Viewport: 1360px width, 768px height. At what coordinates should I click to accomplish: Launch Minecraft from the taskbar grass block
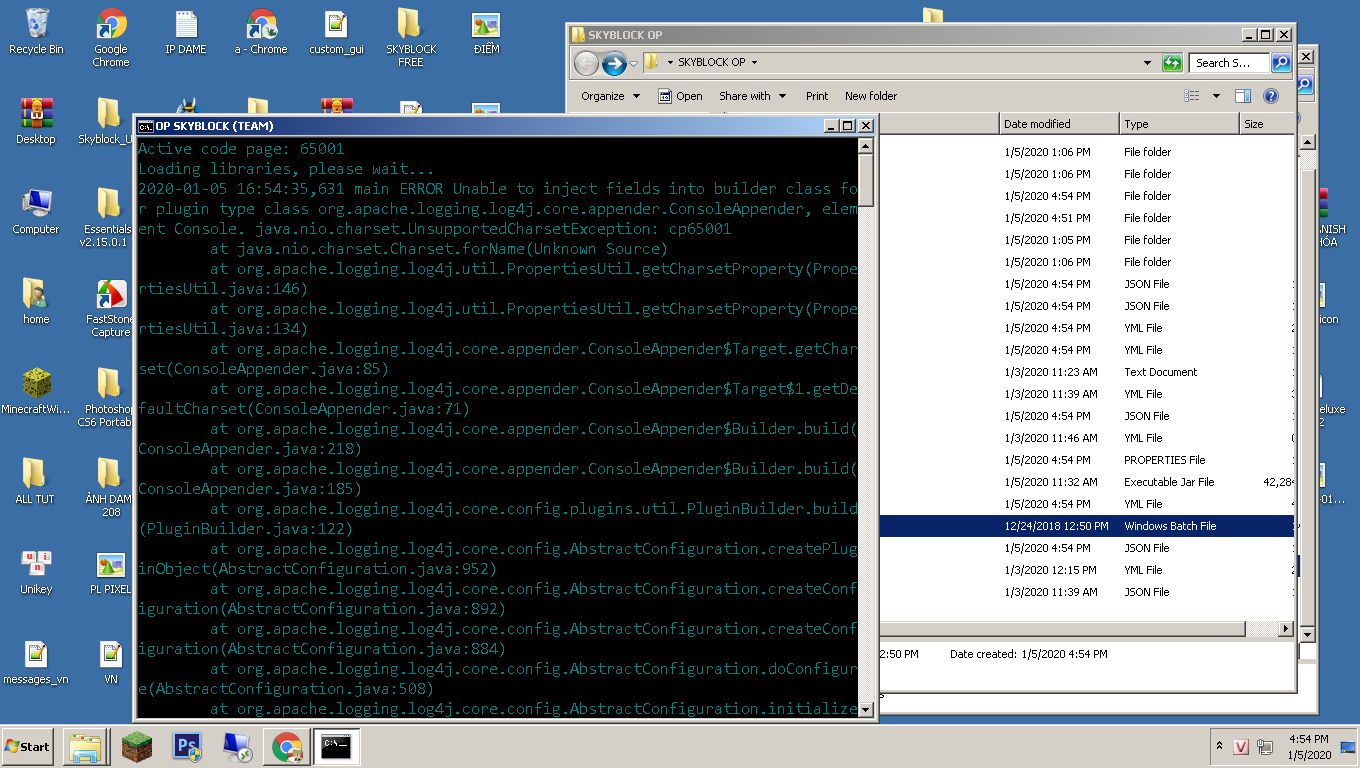pyautogui.click(x=136, y=746)
